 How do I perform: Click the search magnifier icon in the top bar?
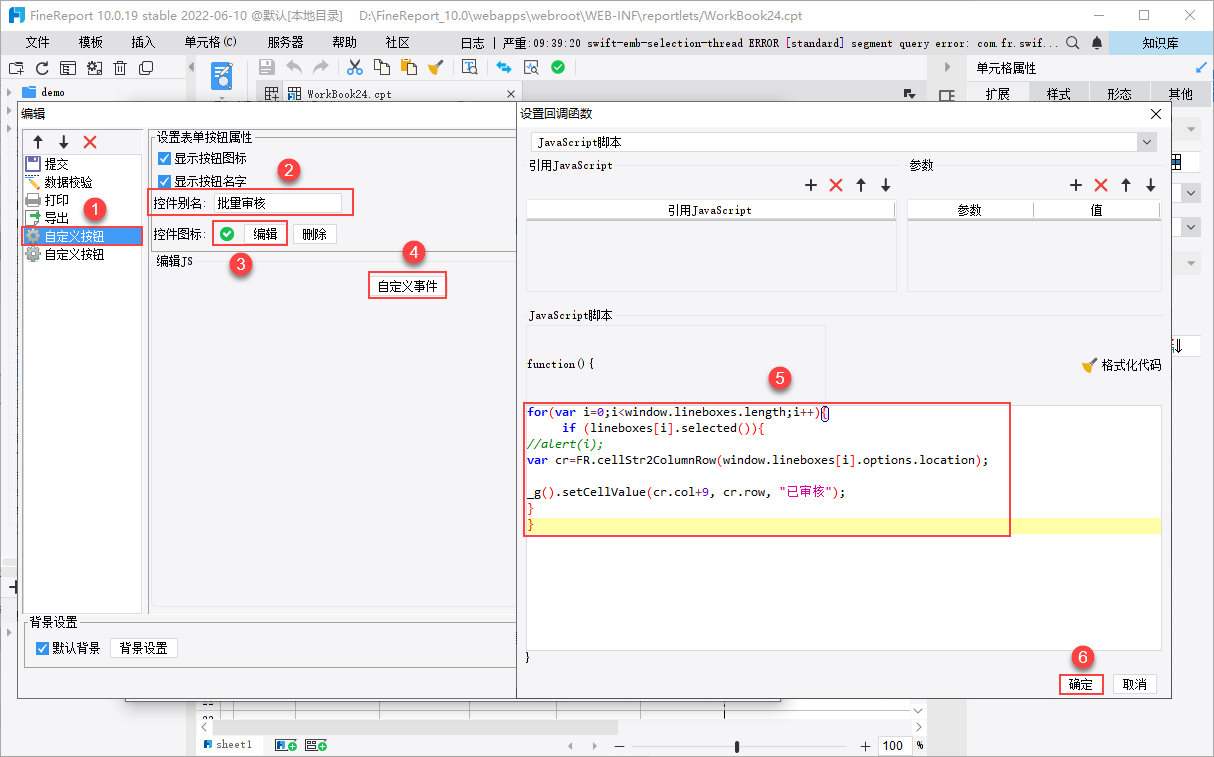point(1073,43)
